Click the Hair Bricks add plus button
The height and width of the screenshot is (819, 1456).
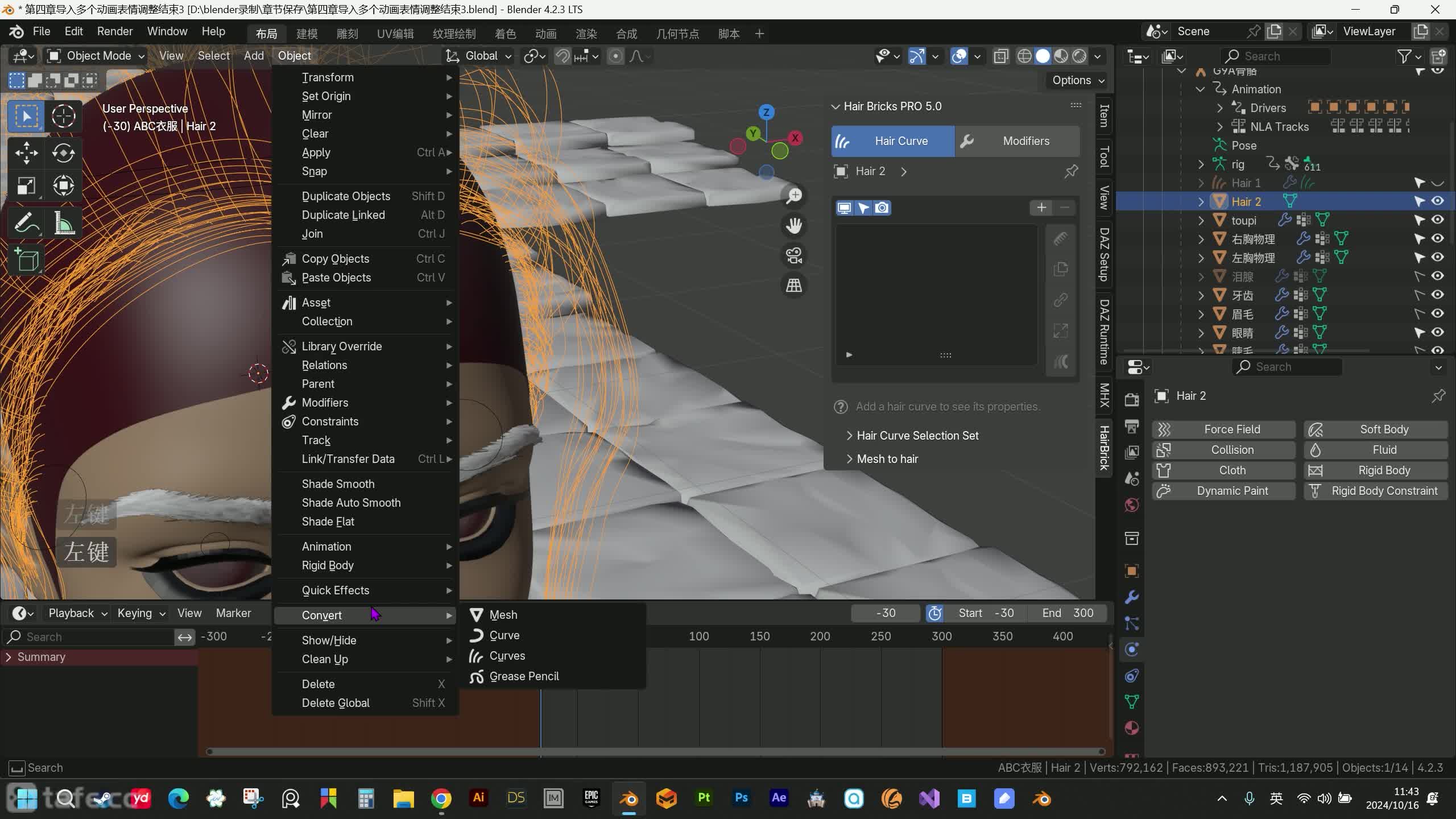tap(1041, 208)
